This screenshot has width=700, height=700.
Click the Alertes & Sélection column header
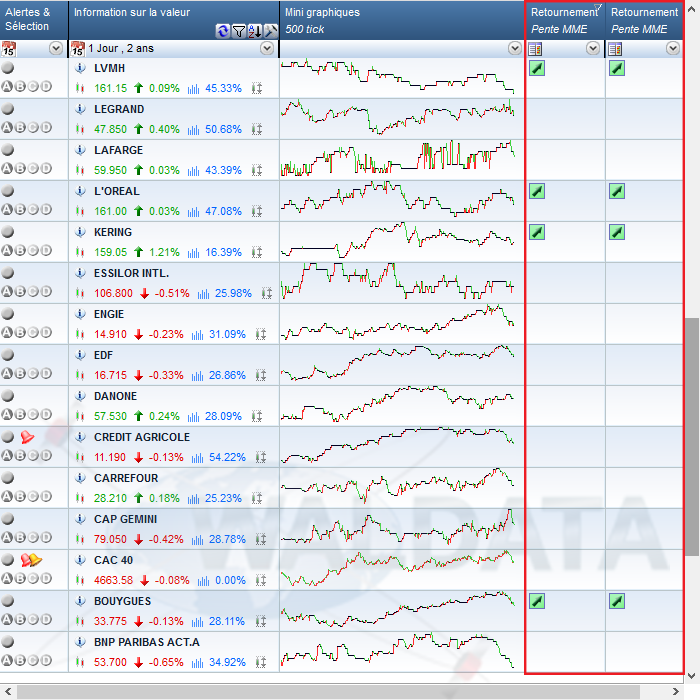[x=34, y=20]
